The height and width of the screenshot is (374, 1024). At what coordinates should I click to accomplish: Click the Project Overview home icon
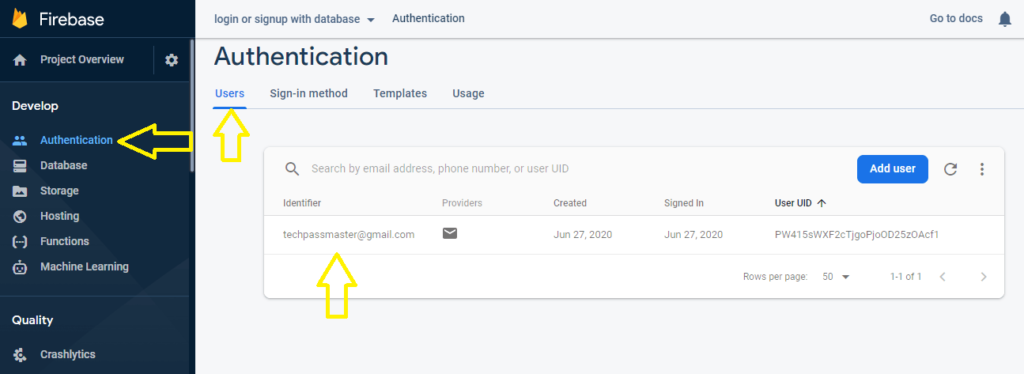click(20, 60)
